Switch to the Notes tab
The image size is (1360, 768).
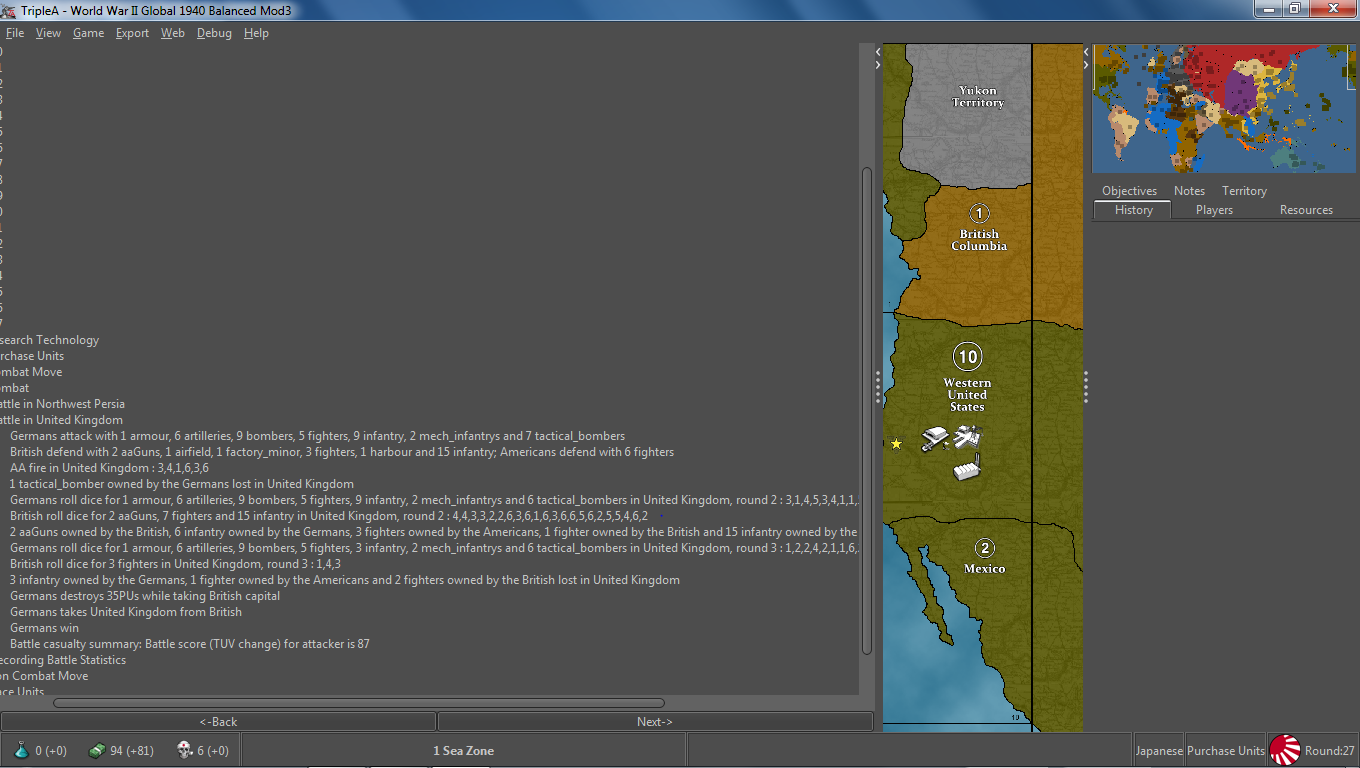(1189, 191)
